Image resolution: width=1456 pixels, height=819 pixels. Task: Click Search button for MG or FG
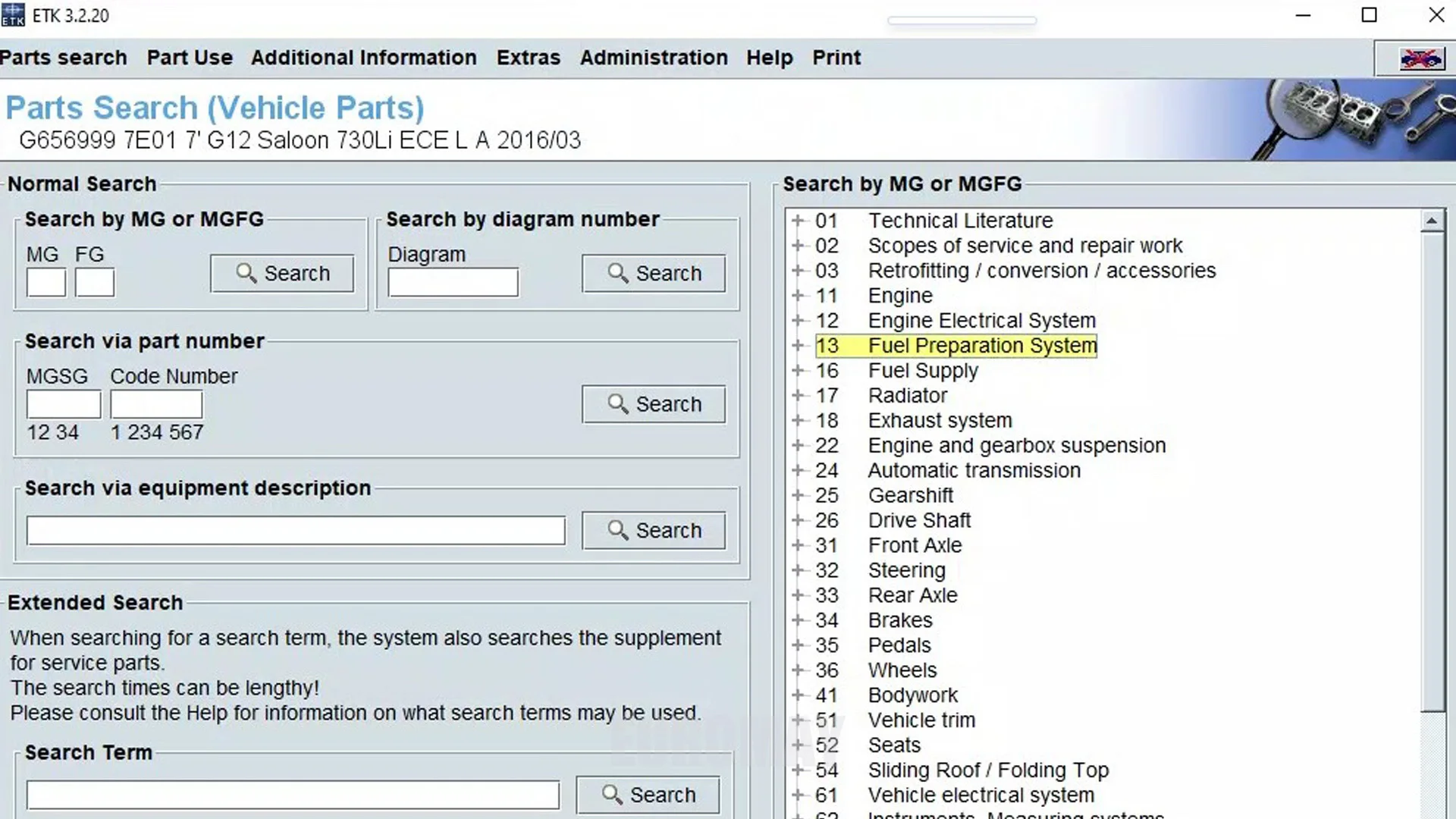(x=282, y=274)
